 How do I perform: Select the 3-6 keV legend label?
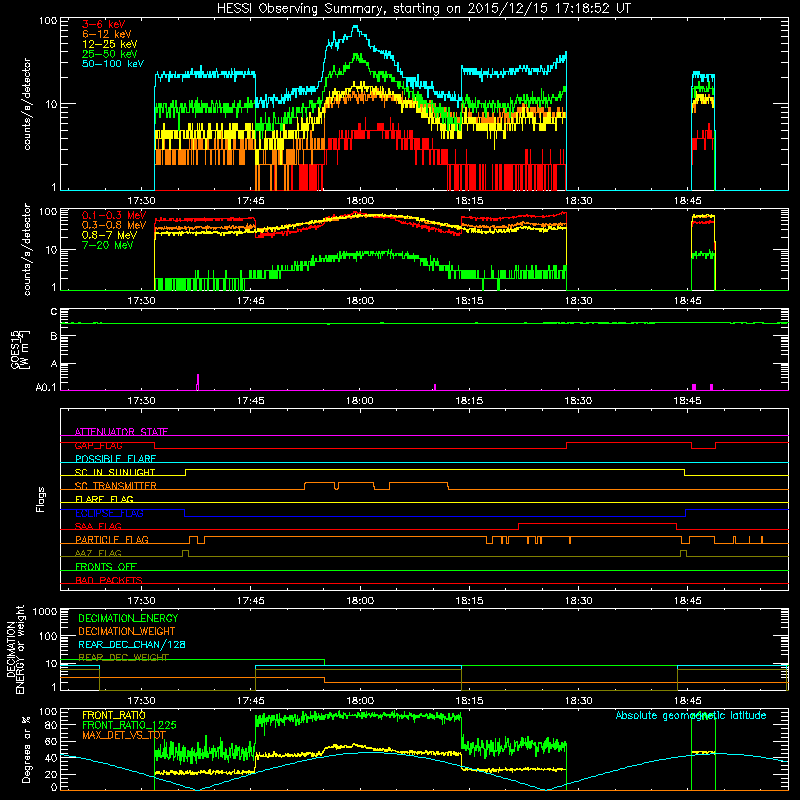point(103,24)
